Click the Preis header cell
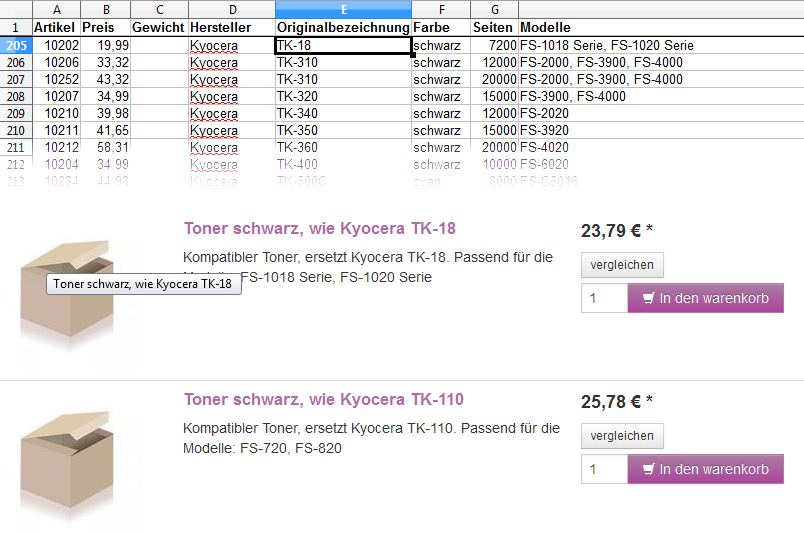Screen dimensions: 804x533 [x=106, y=27]
